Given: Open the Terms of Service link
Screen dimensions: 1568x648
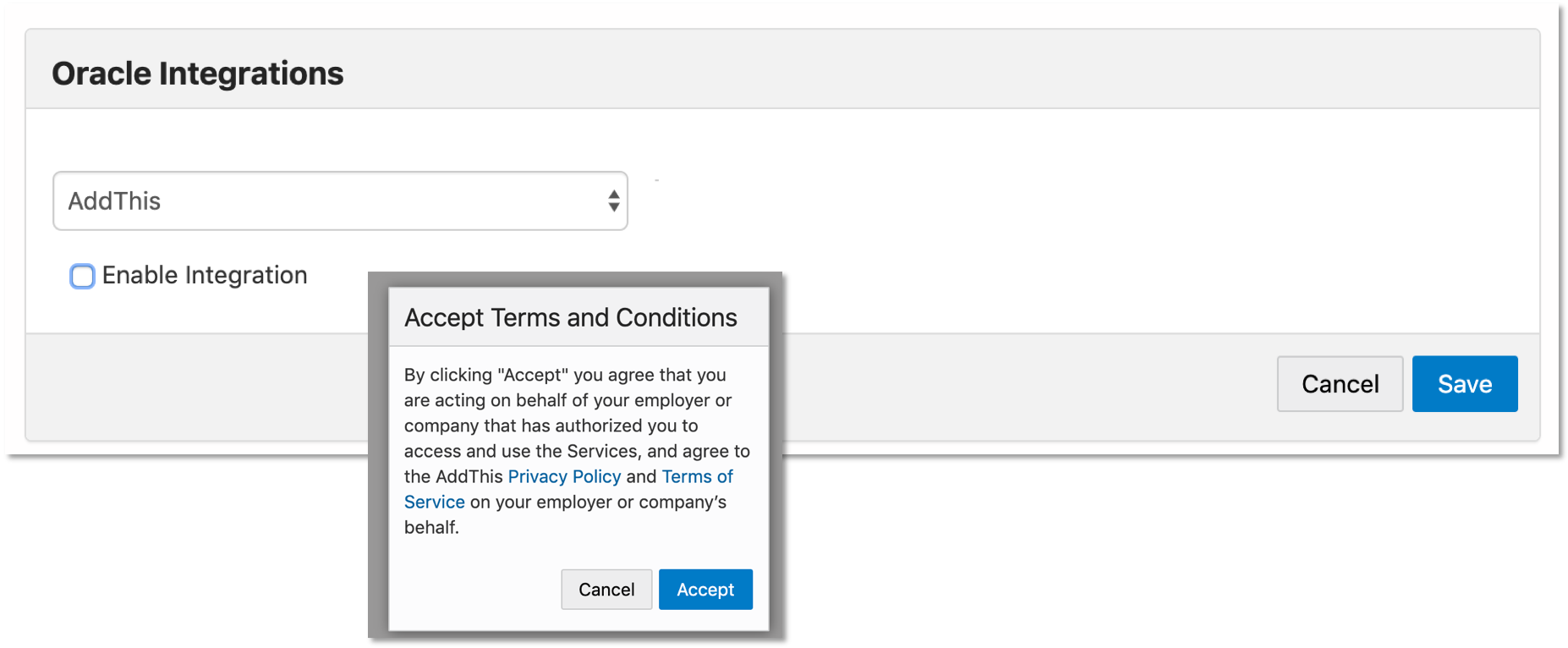Looking at the screenshot, I should click(697, 477).
